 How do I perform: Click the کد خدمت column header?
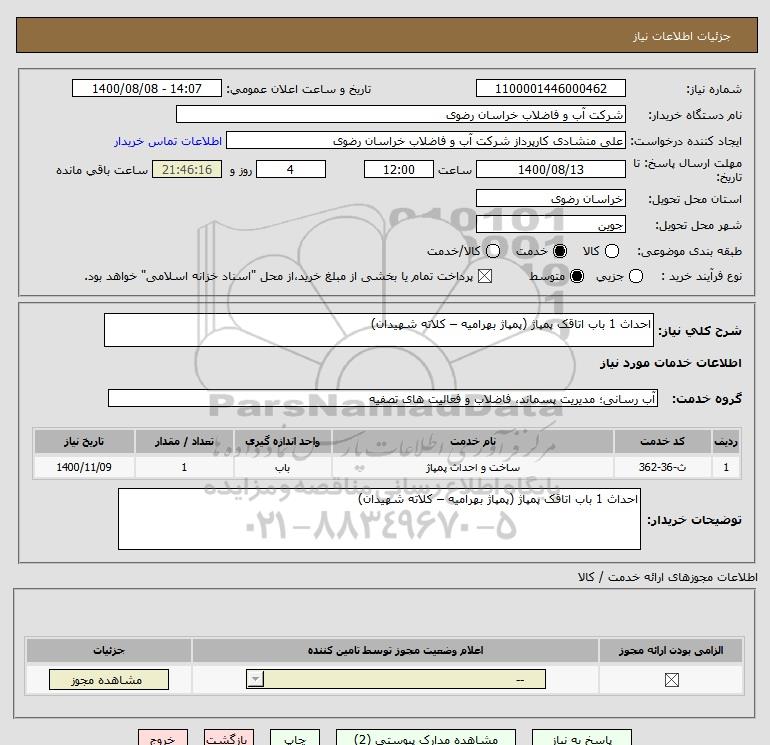tap(662, 441)
